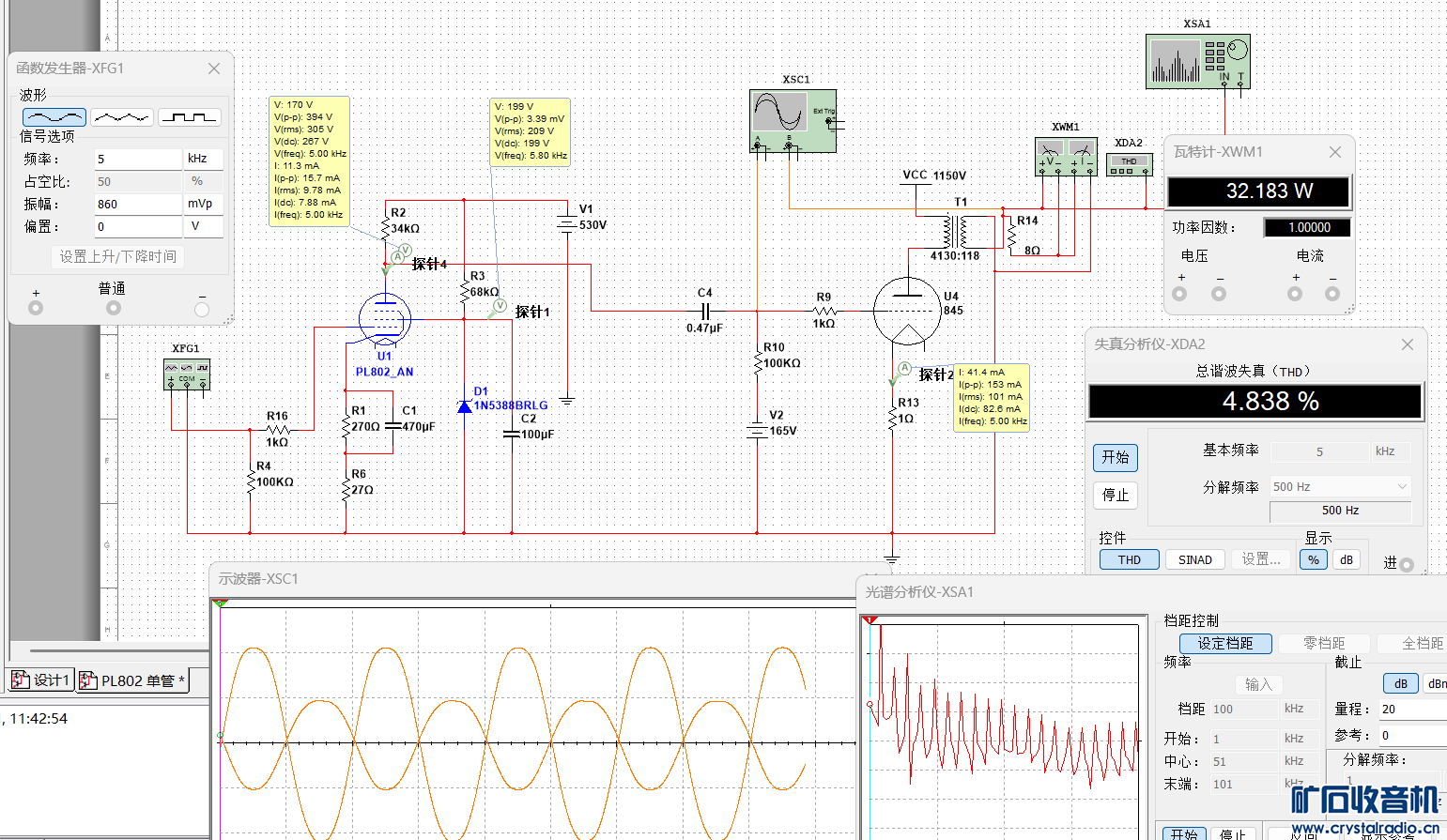Switch to the PL802 单管 tab
This screenshot has width=1447, height=840.
pos(133,680)
